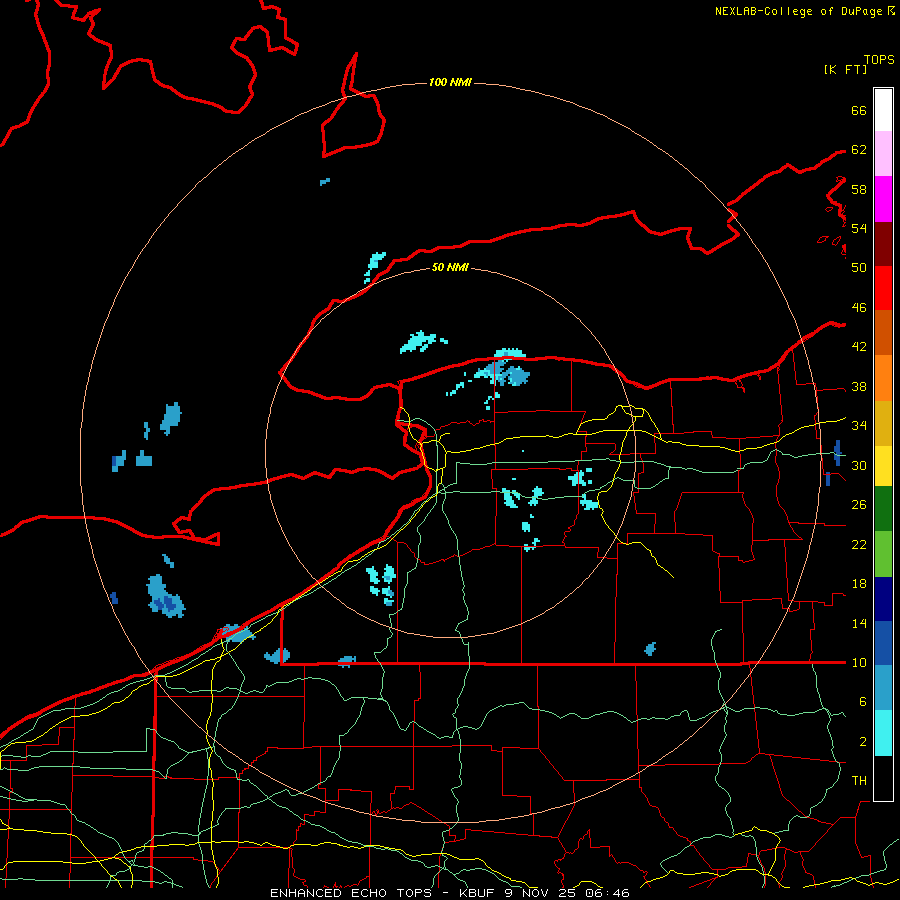Click the 26 value on the scale
The image size is (900, 900).
[859, 505]
